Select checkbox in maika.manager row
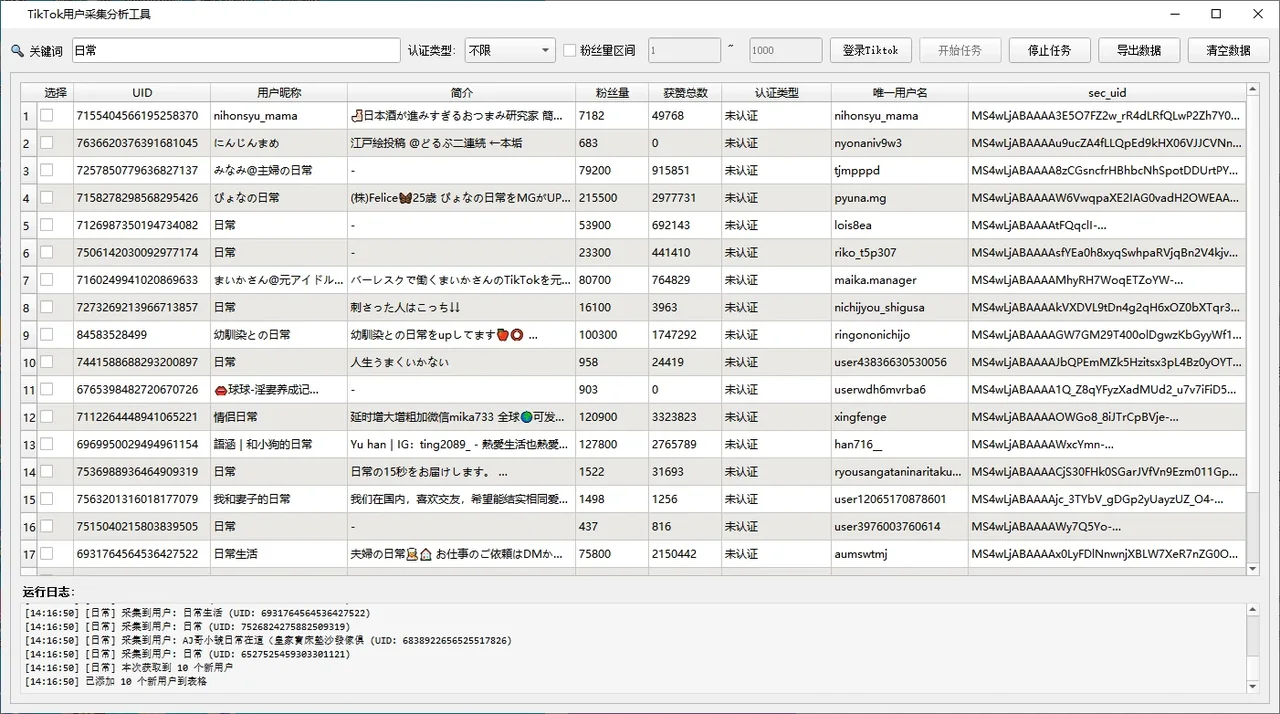Screen dimensions: 1280x714 pos(46,280)
